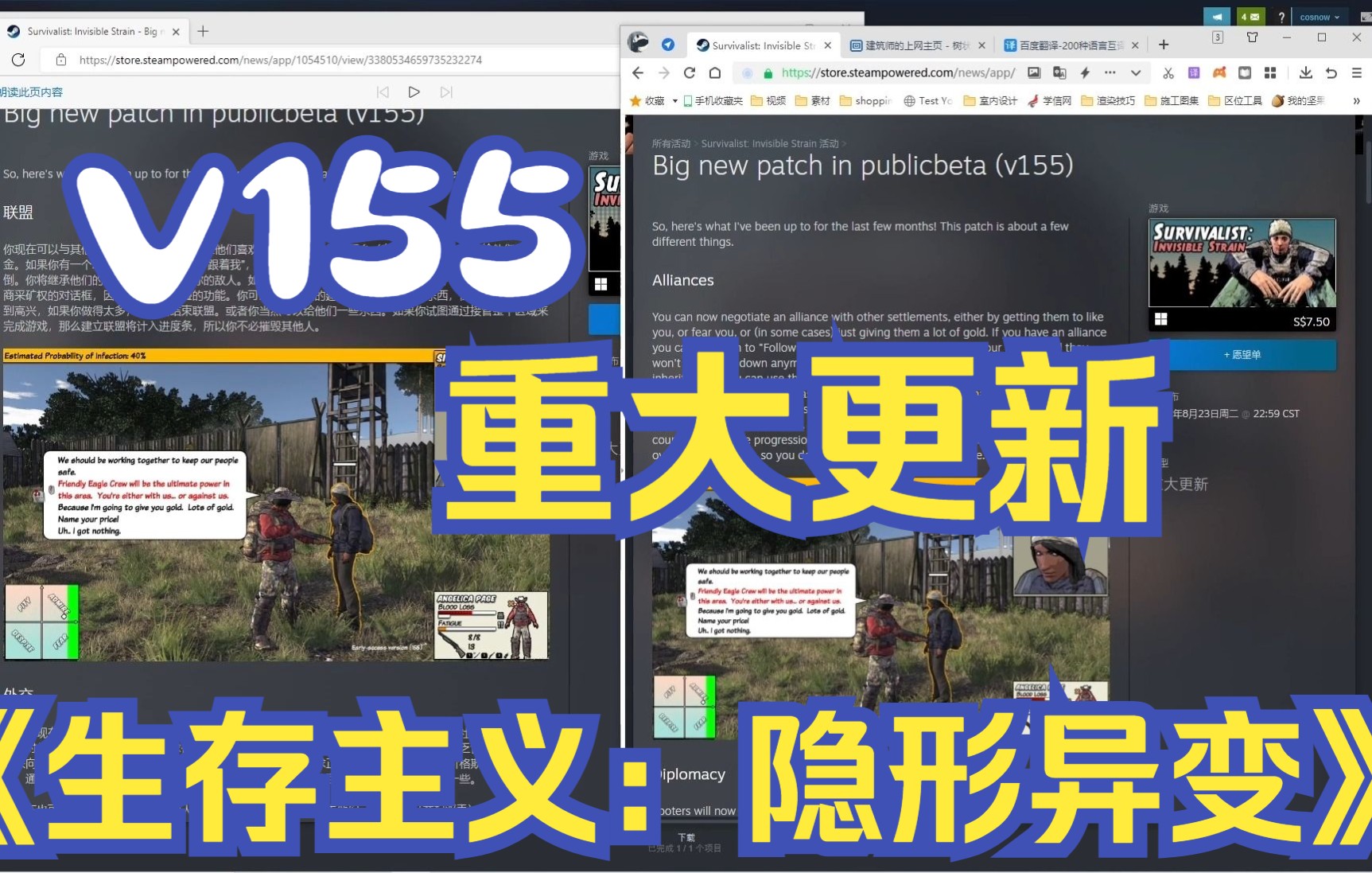Click the lightning bolt speed mode icon
The image size is (1372, 873).
pos(1085,72)
